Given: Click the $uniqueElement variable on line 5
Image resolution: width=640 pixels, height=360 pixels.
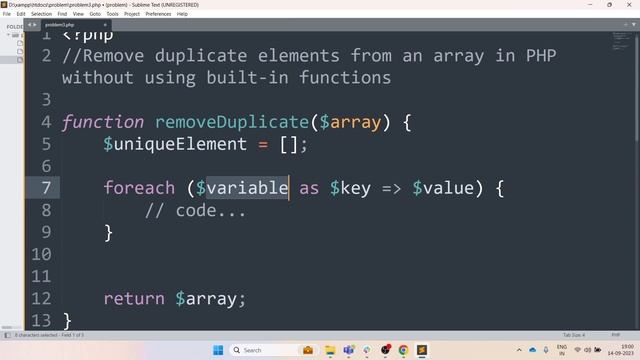Looking at the screenshot, I should [x=175, y=144].
